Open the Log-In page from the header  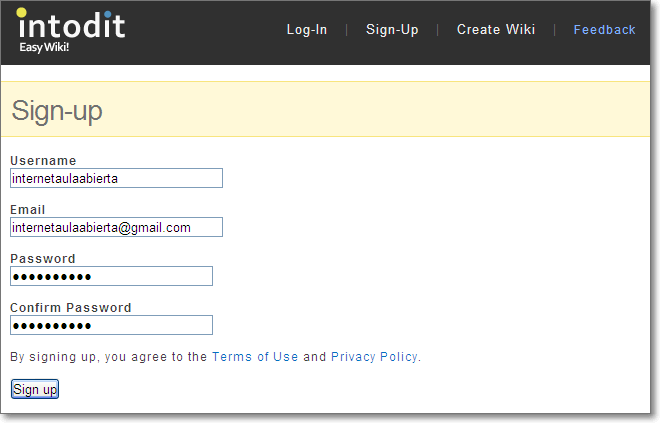307,29
